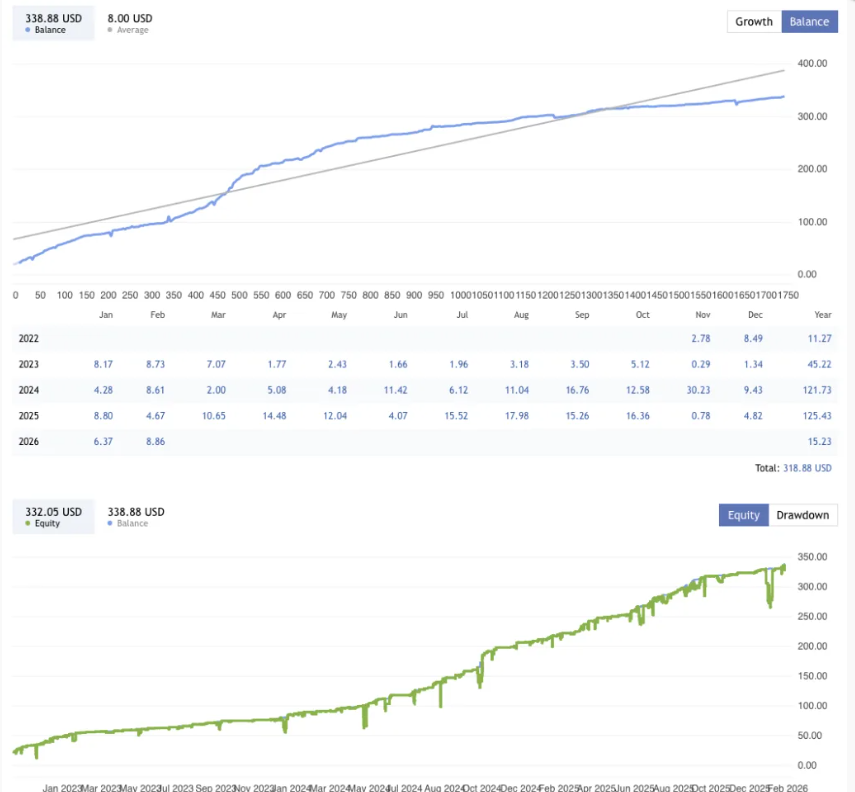Select the Equity toggle button
The image size is (855, 792).
coord(743,515)
